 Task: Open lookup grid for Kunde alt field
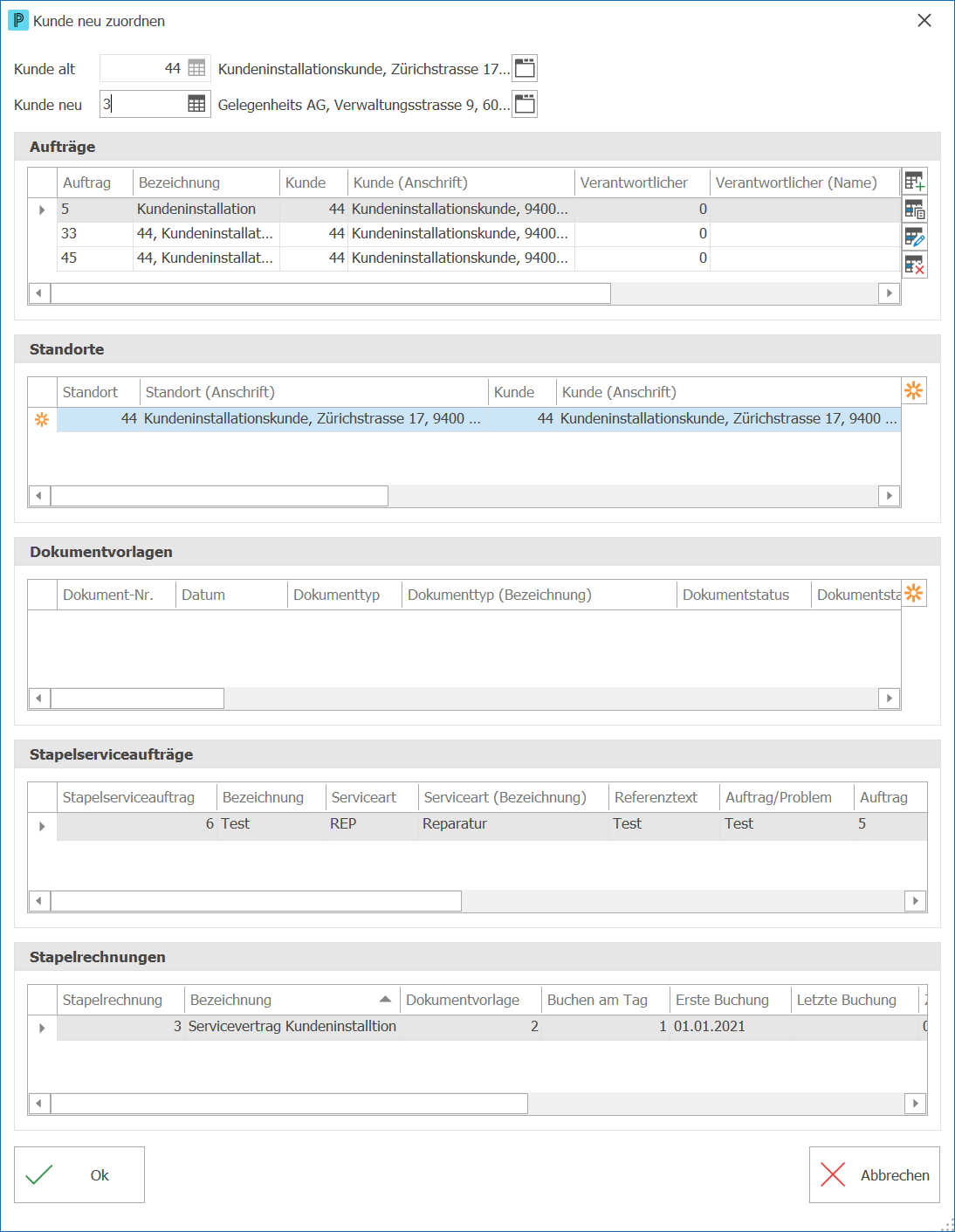[196, 68]
